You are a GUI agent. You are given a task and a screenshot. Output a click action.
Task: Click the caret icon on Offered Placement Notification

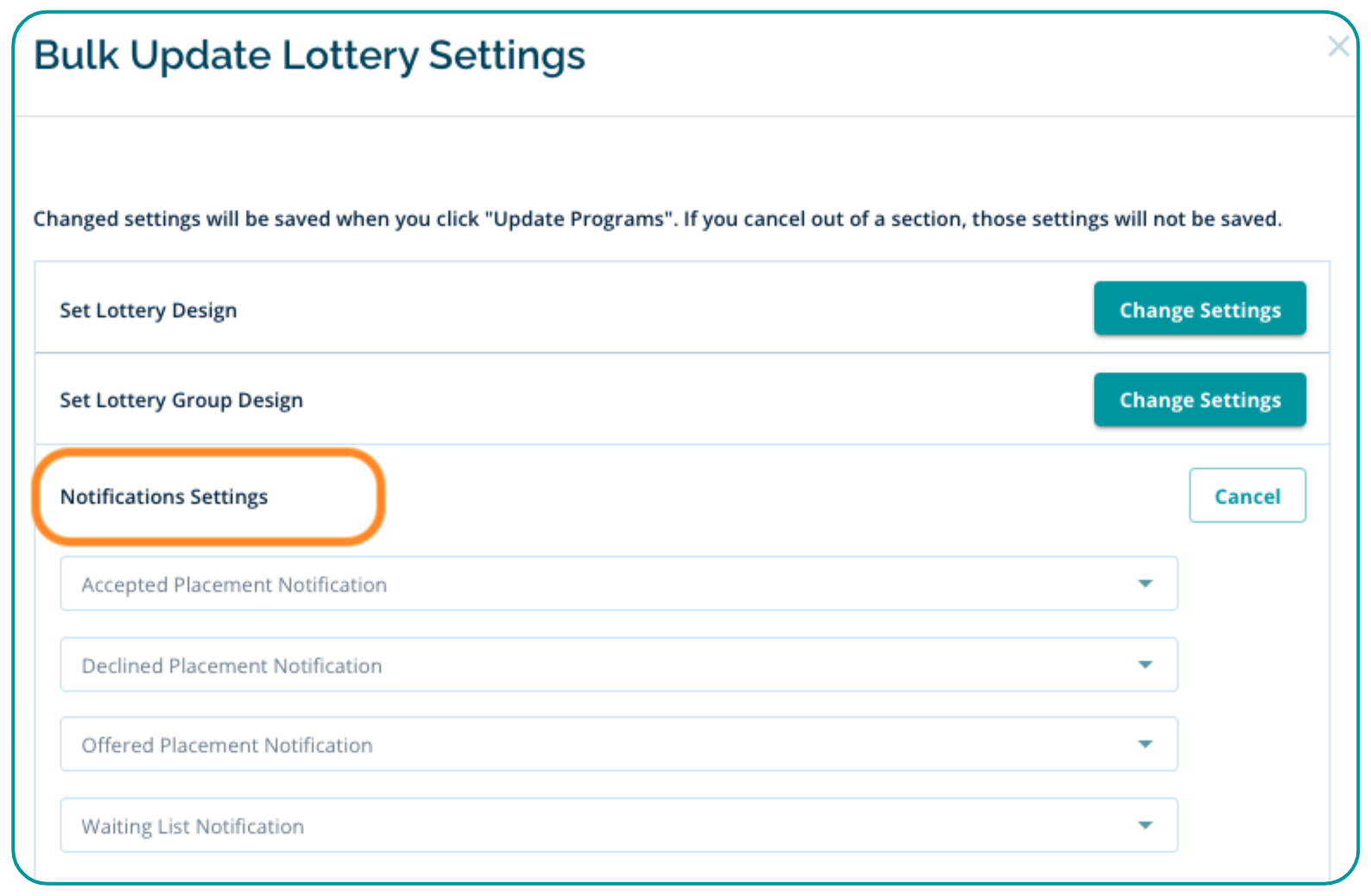pos(1145,744)
